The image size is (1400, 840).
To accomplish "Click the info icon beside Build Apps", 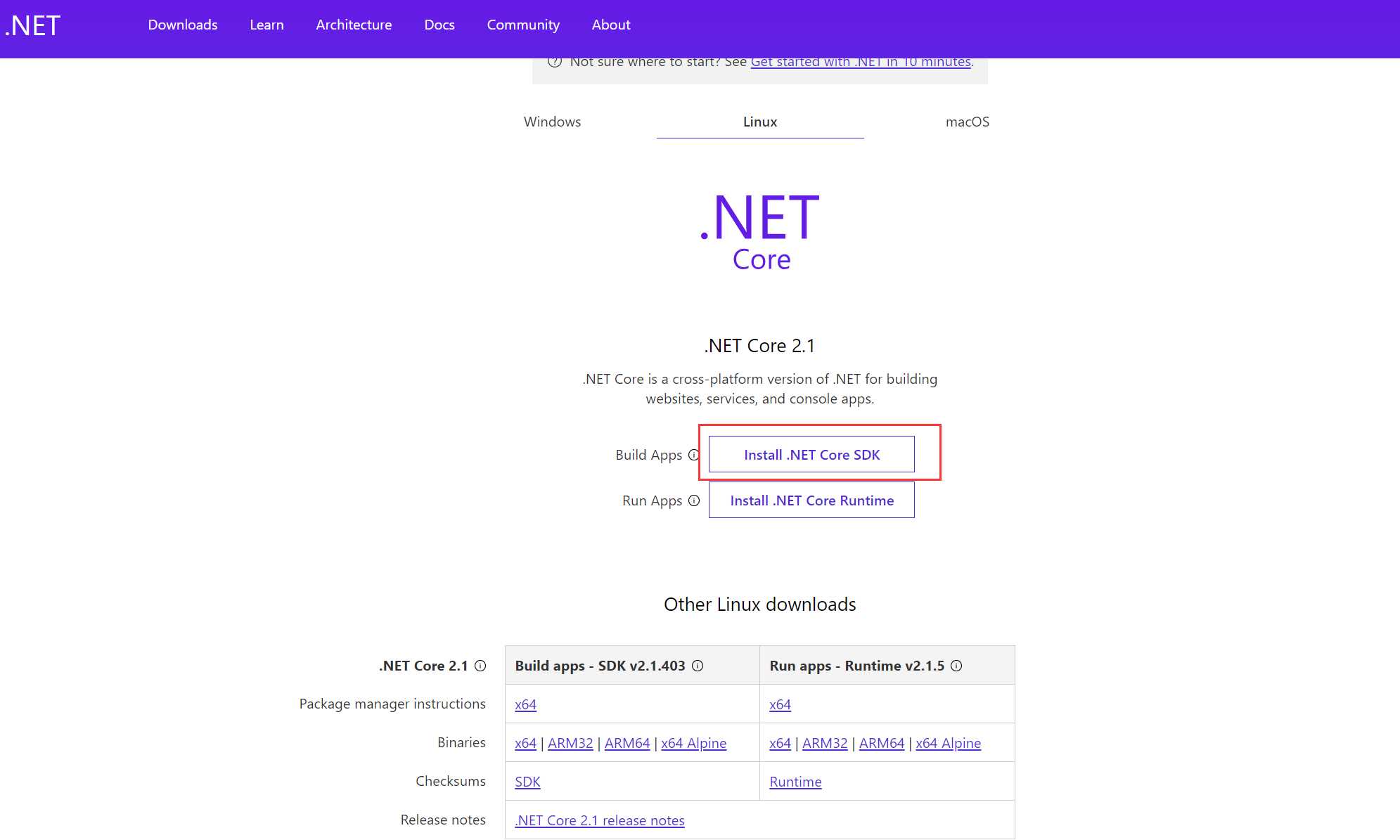I will click(x=693, y=455).
